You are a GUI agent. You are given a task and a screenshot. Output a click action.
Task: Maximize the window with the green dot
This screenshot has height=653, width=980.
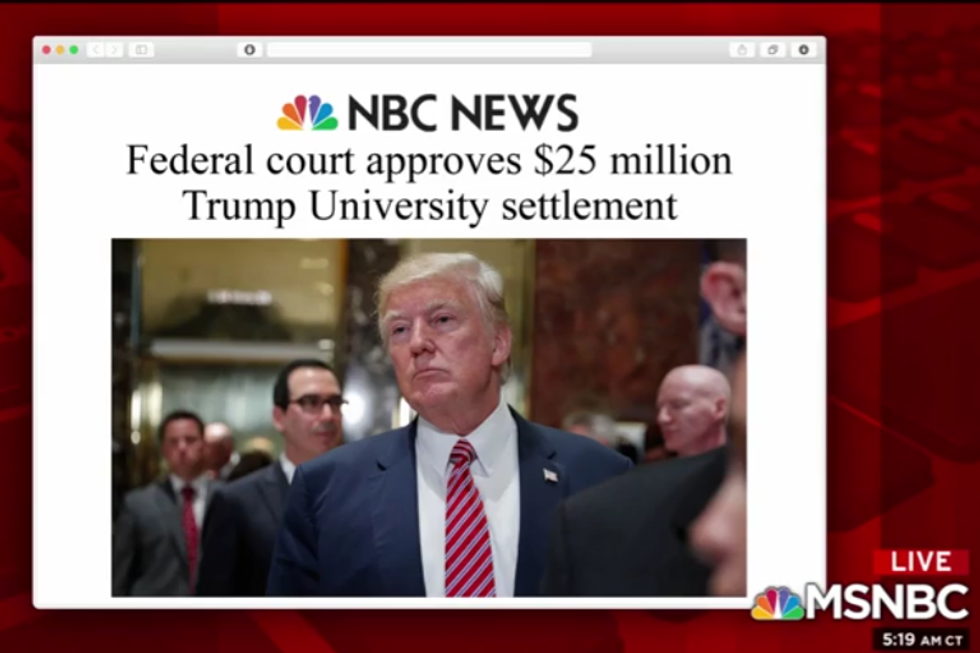[74, 49]
